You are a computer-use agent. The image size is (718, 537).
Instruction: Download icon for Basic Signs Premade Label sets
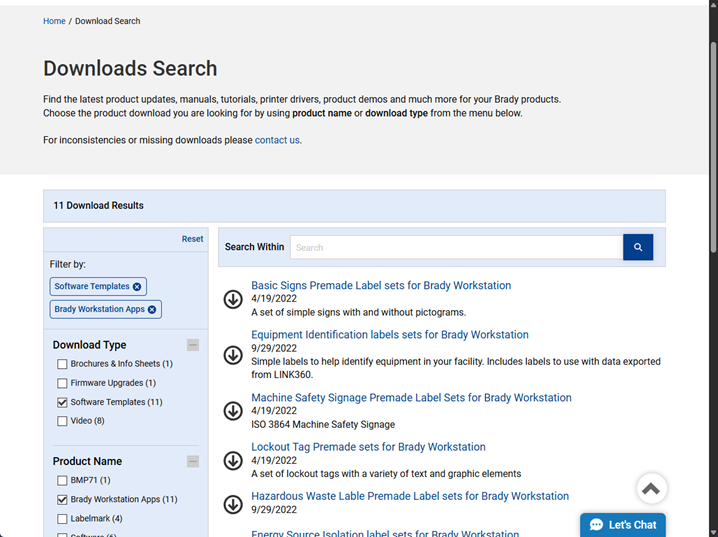(233, 299)
